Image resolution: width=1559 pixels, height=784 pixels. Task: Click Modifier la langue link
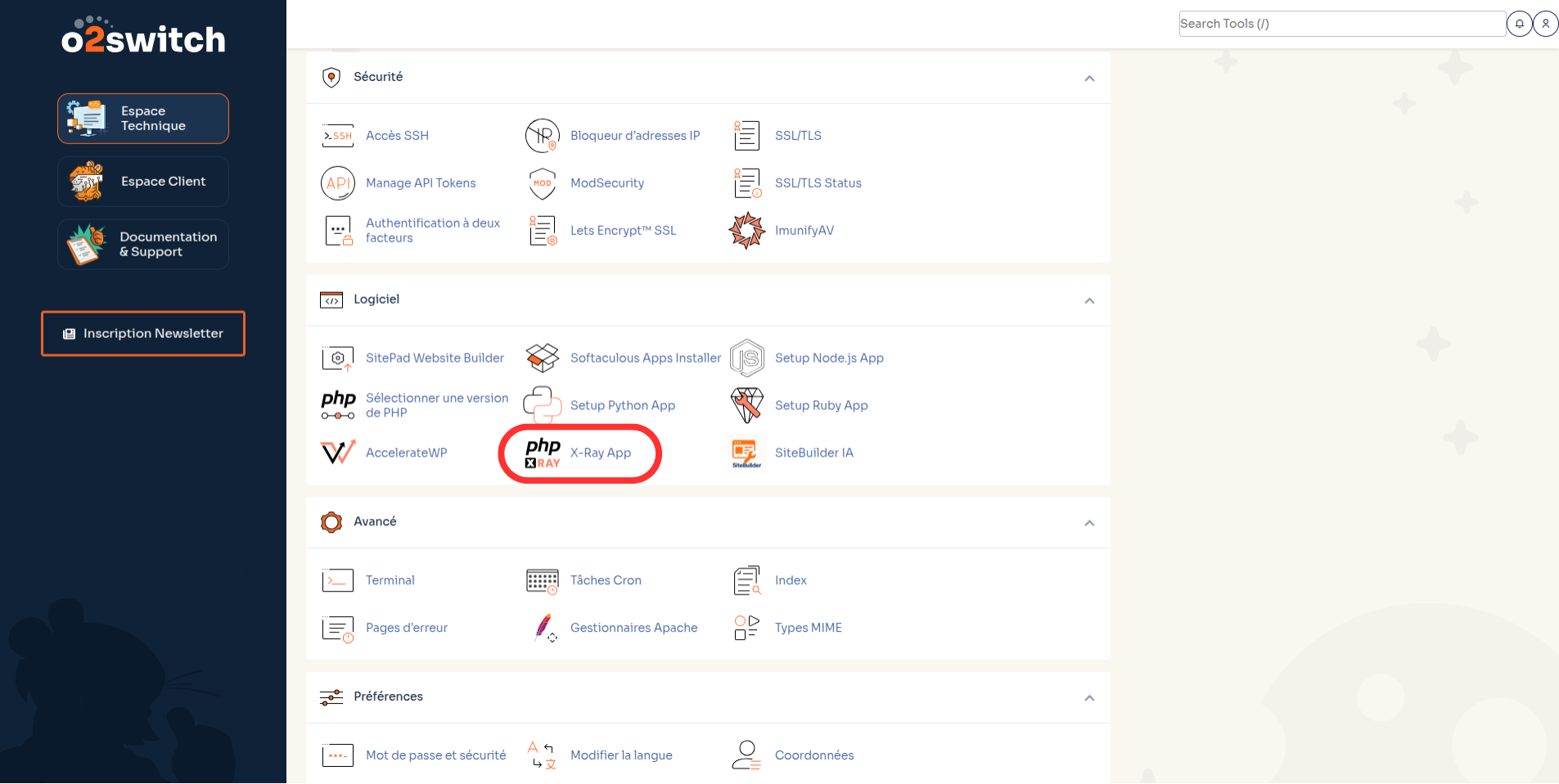pos(621,756)
